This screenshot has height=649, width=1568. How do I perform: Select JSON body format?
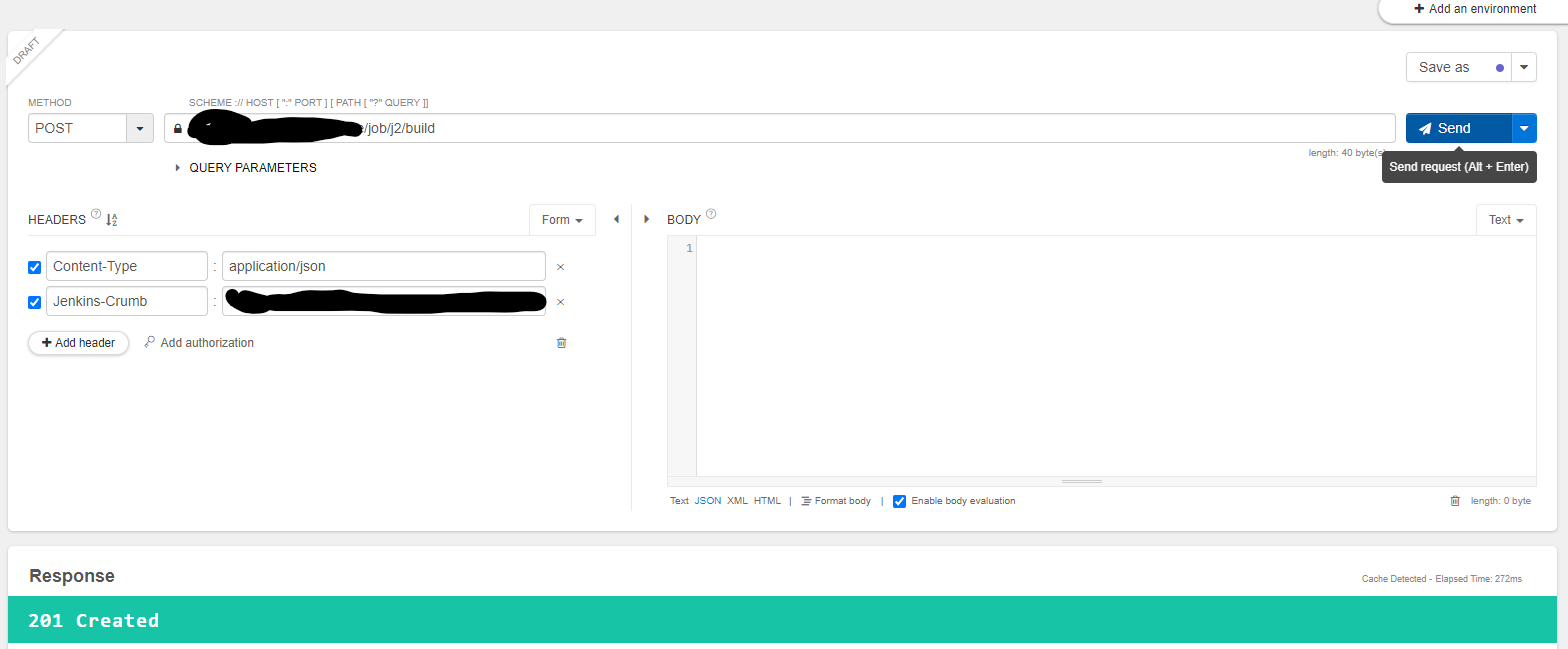pos(708,501)
